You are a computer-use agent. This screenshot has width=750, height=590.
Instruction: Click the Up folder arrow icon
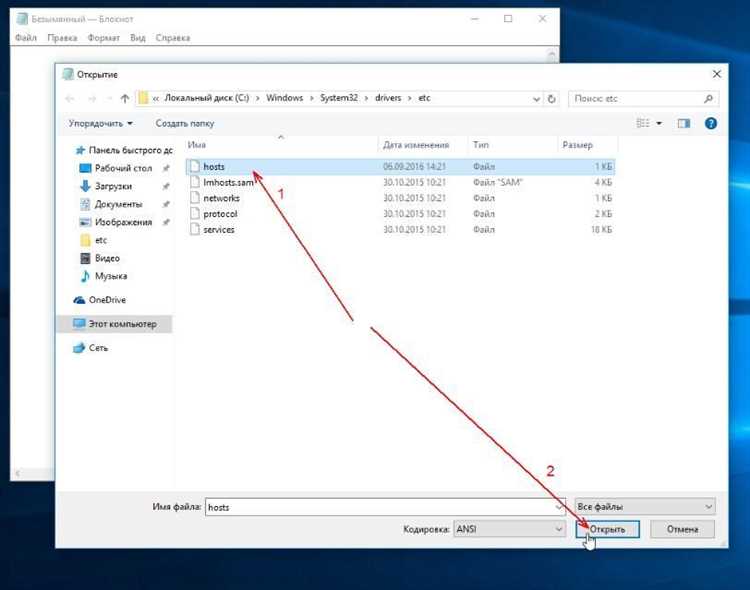124,99
